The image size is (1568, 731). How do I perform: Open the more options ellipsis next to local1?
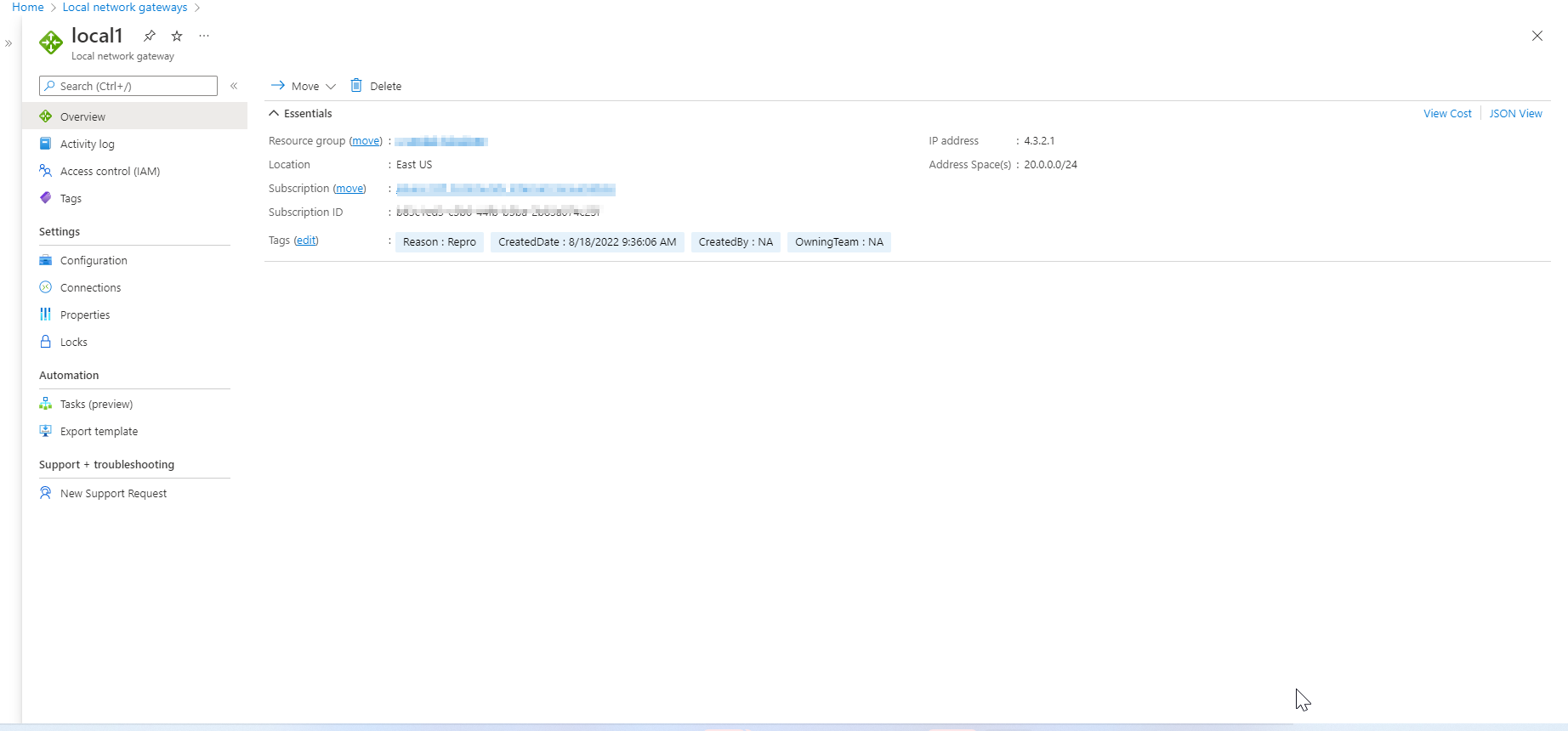pyautogui.click(x=204, y=36)
